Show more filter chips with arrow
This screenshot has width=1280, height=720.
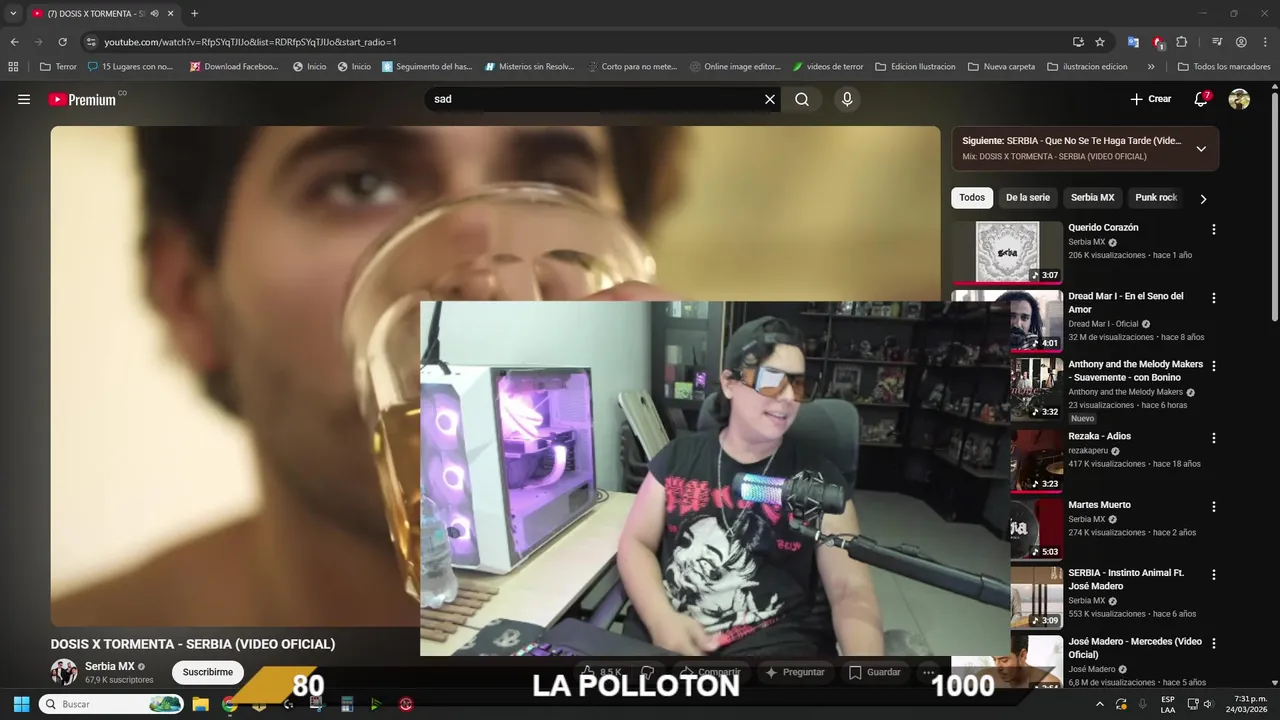click(1203, 198)
